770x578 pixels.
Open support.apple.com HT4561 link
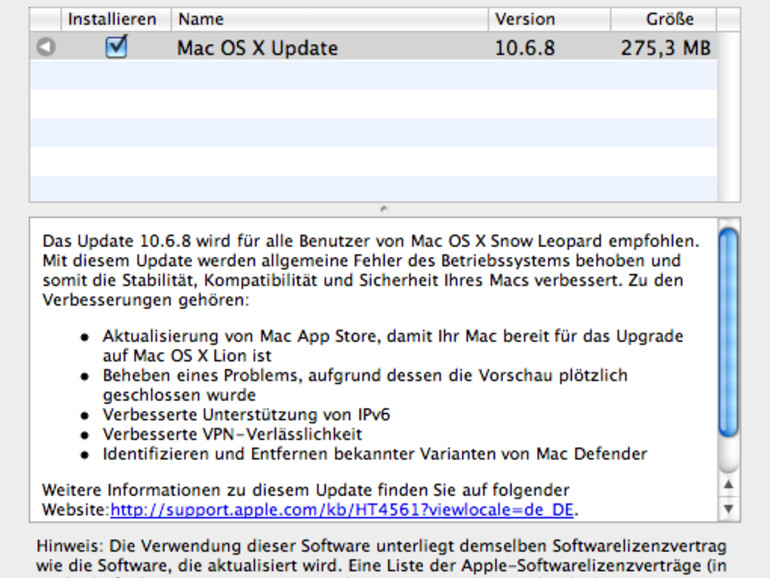click(342, 510)
